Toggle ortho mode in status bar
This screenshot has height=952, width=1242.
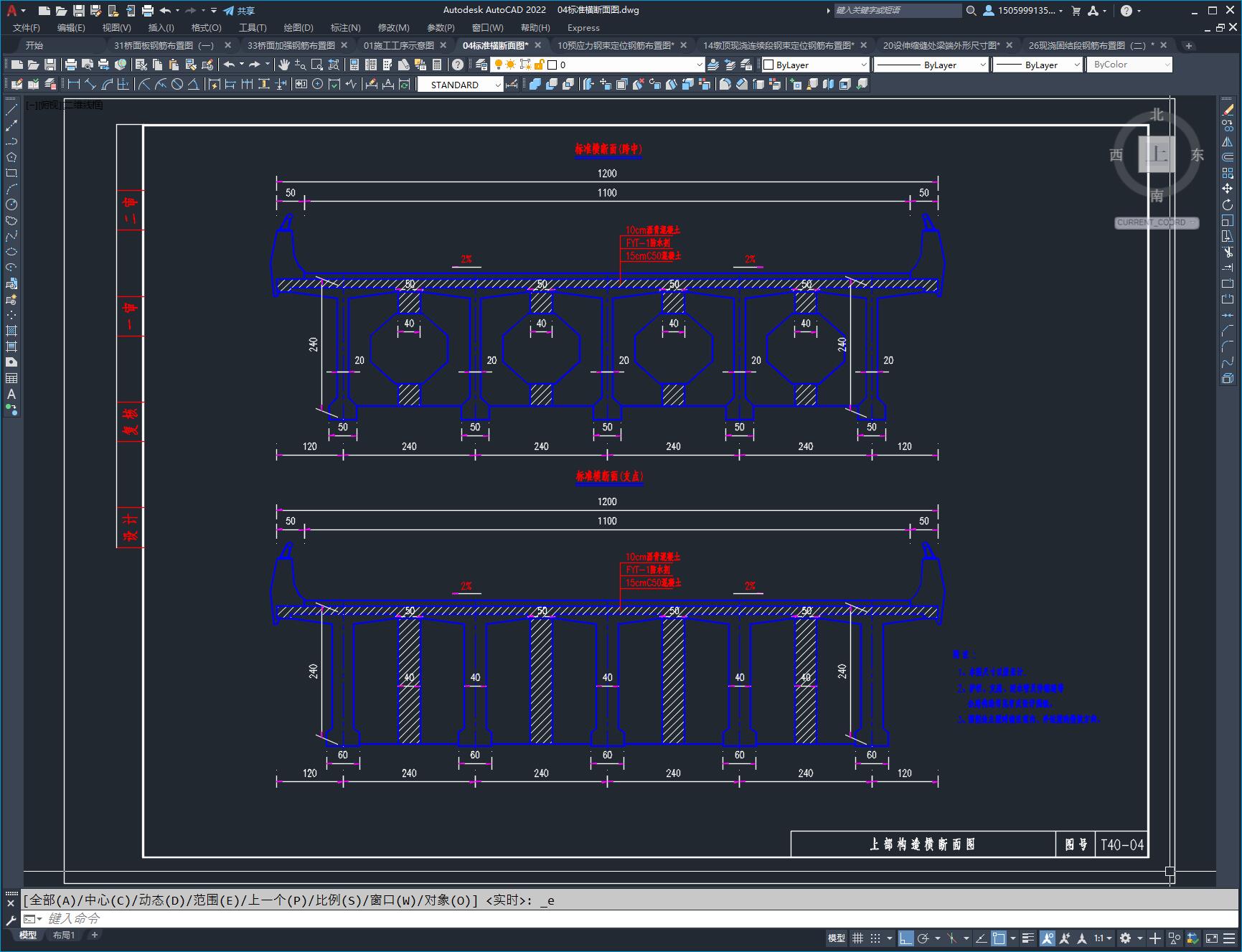point(906,938)
